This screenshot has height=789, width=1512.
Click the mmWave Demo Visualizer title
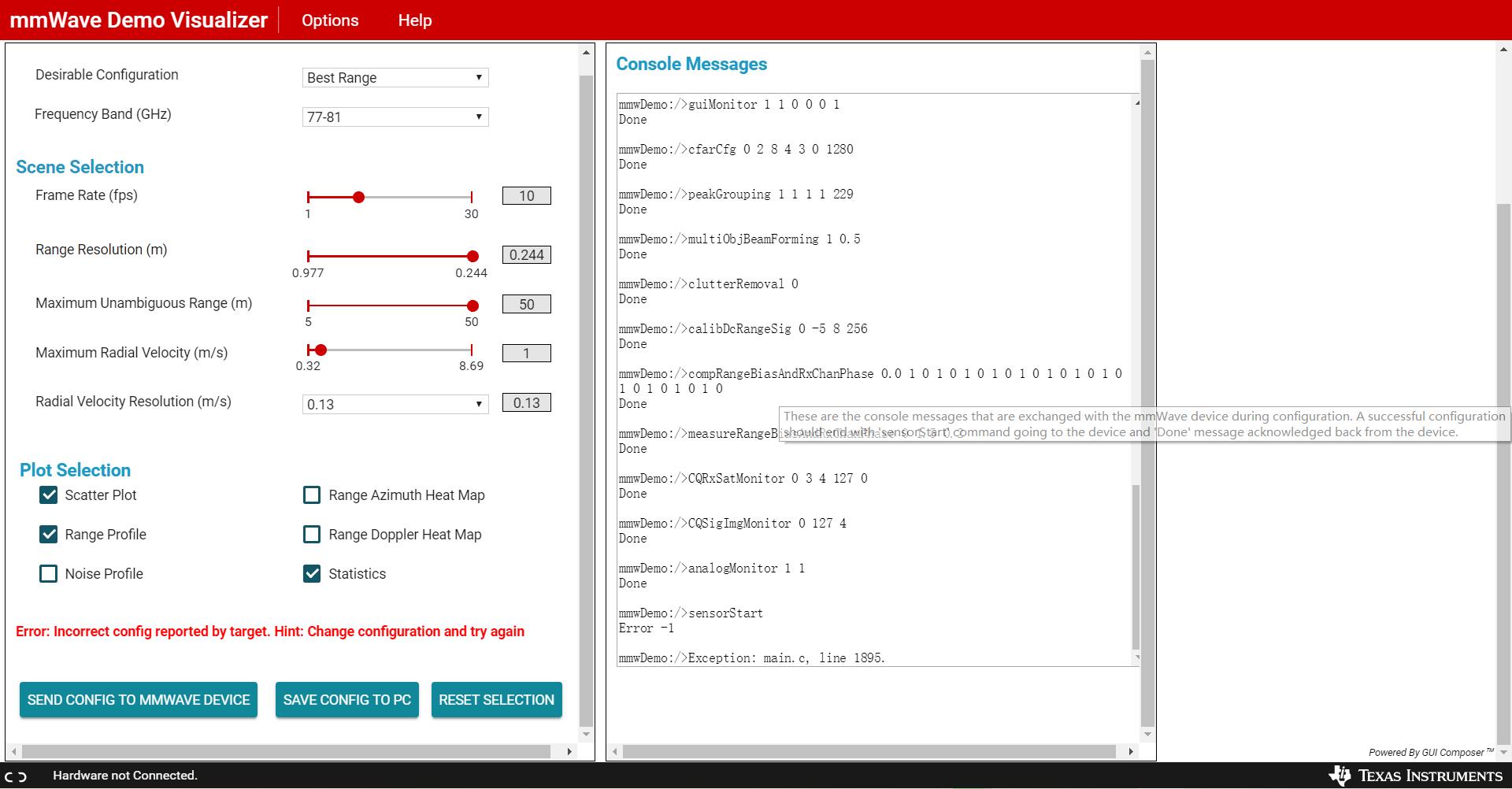(139, 20)
